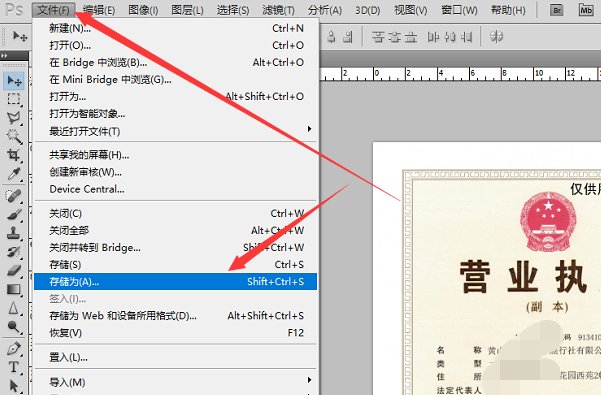Open the 编辑(E) menu

(x=99, y=10)
